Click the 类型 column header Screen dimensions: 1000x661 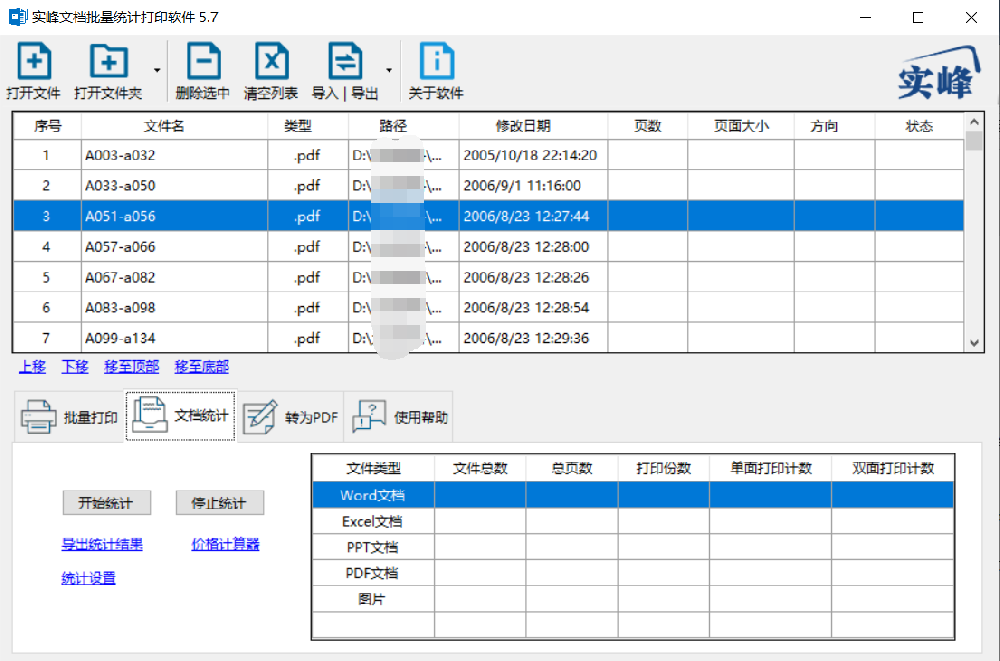pyautogui.click(x=308, y=126)
